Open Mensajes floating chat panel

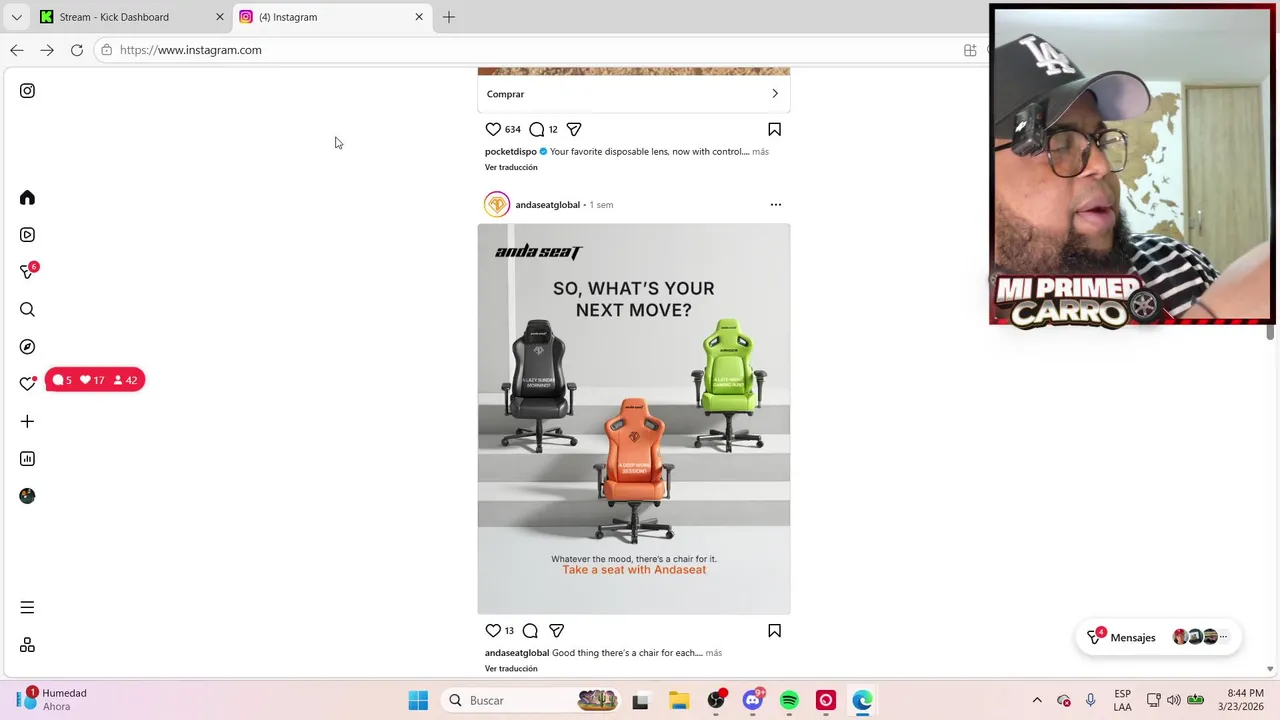point(1158,637)
